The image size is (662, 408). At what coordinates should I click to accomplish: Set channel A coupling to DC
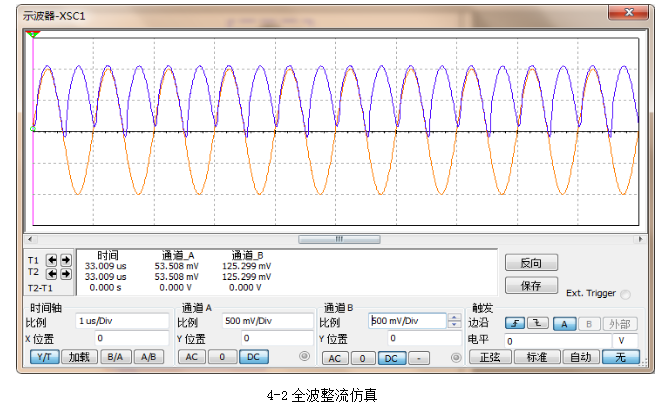(253, 357)
